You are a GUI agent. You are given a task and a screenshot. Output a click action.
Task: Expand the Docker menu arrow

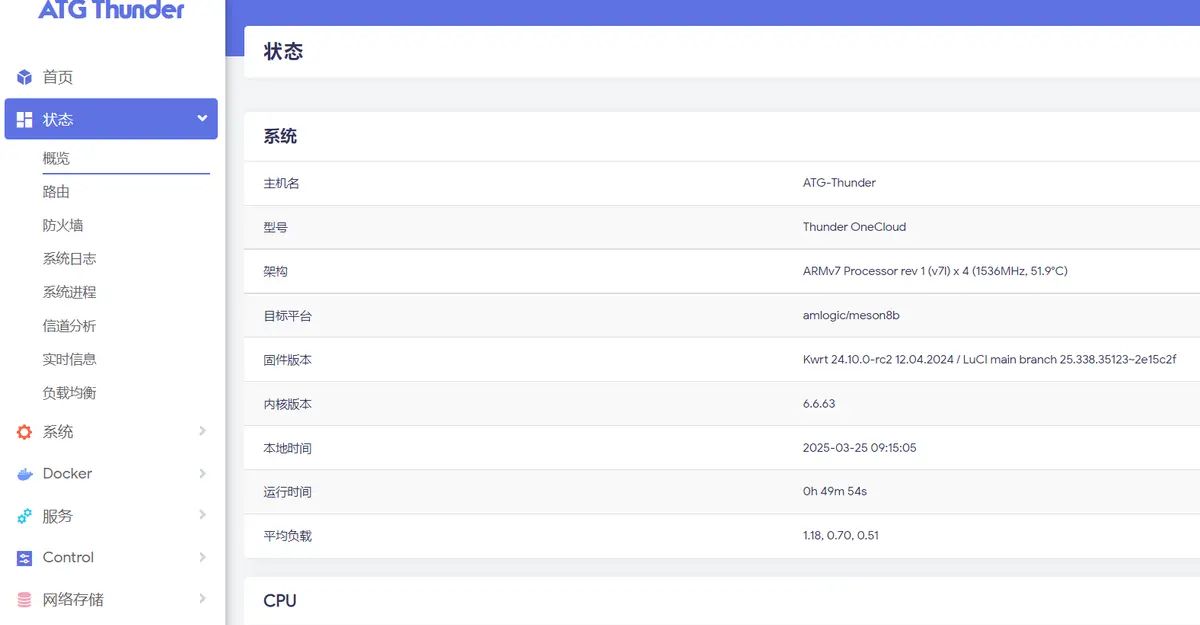coord(202,473)
